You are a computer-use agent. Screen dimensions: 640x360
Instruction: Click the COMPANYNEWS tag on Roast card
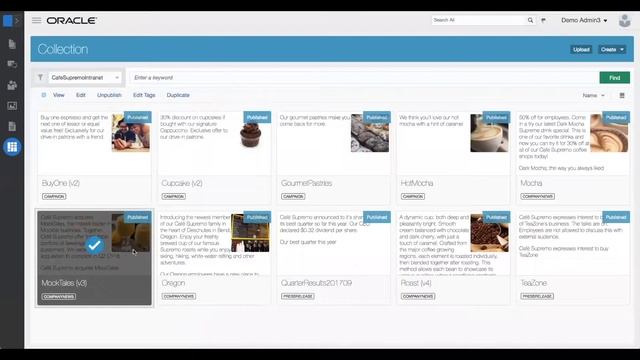point(418,296)
